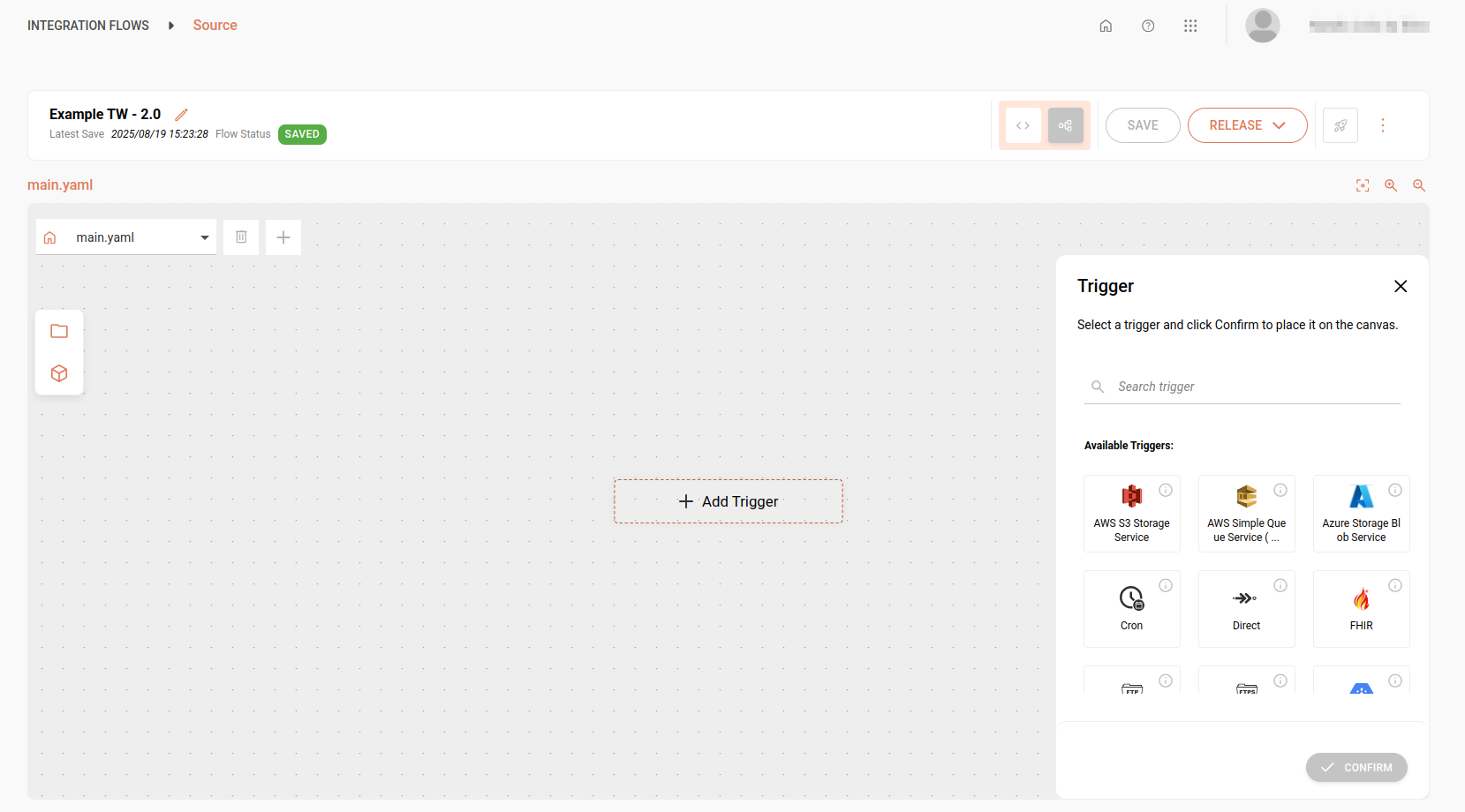Select the Azure Storage Blob Service trigger
This screenshot has width=1465, height=812.
click(x=1361, y=514)
